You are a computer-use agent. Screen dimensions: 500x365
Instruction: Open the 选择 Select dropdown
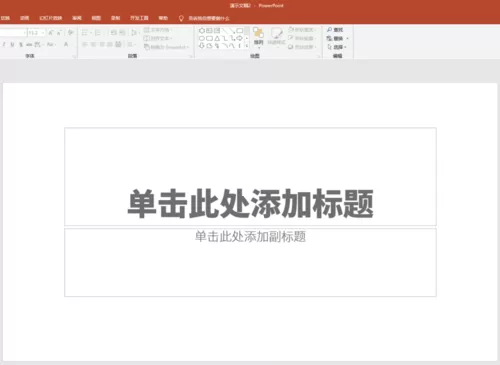[337, 47]
